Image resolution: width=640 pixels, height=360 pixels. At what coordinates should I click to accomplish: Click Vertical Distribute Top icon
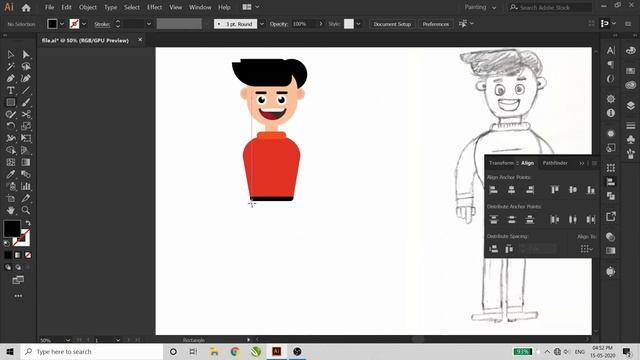coord(493,220)
